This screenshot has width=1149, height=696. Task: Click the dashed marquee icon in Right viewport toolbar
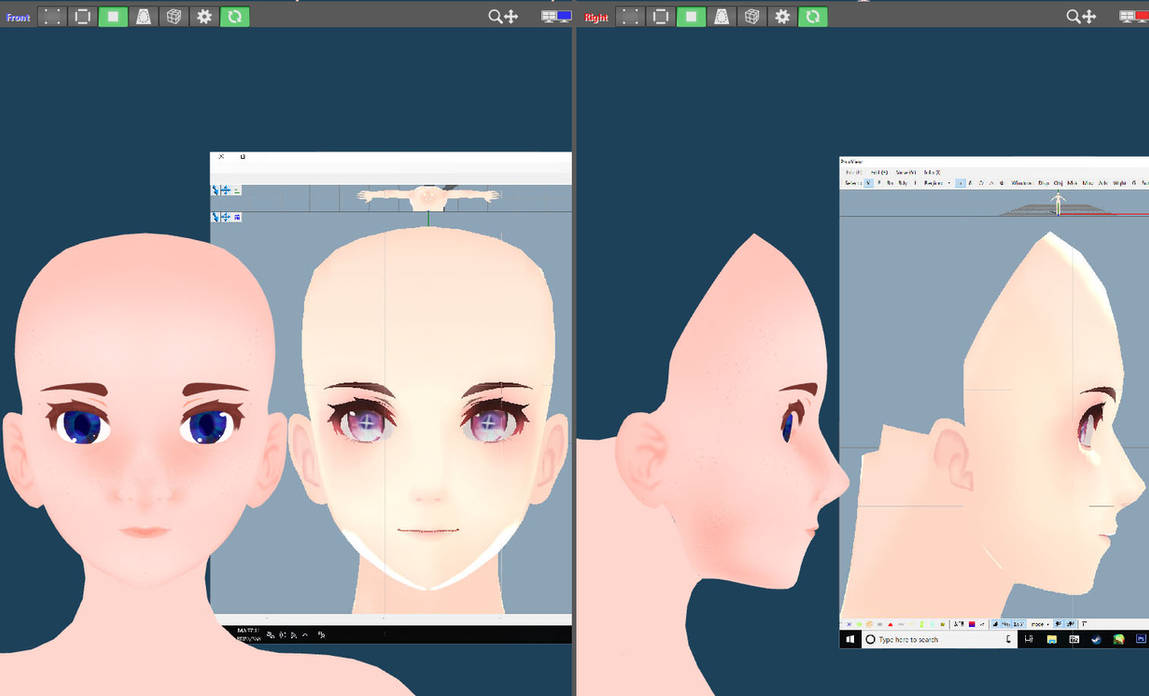pyautogui.click(x=630, y=16)
